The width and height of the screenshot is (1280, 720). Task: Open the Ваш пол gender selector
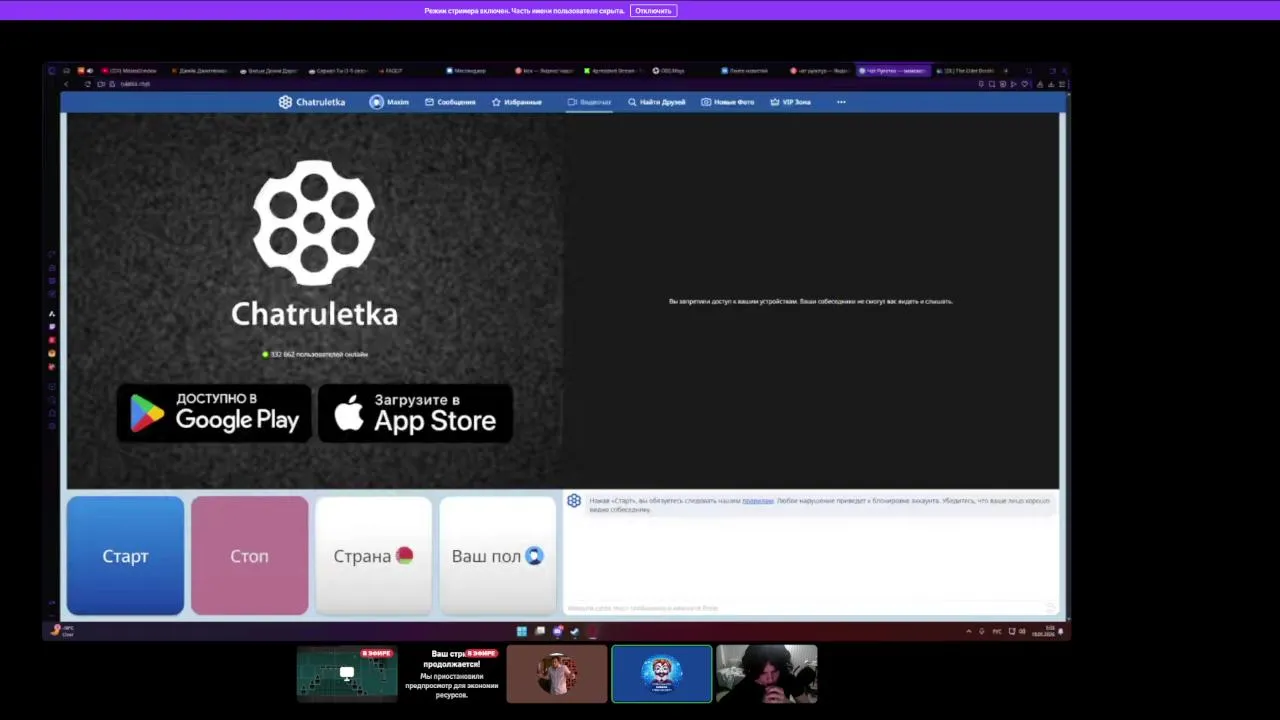497,556
